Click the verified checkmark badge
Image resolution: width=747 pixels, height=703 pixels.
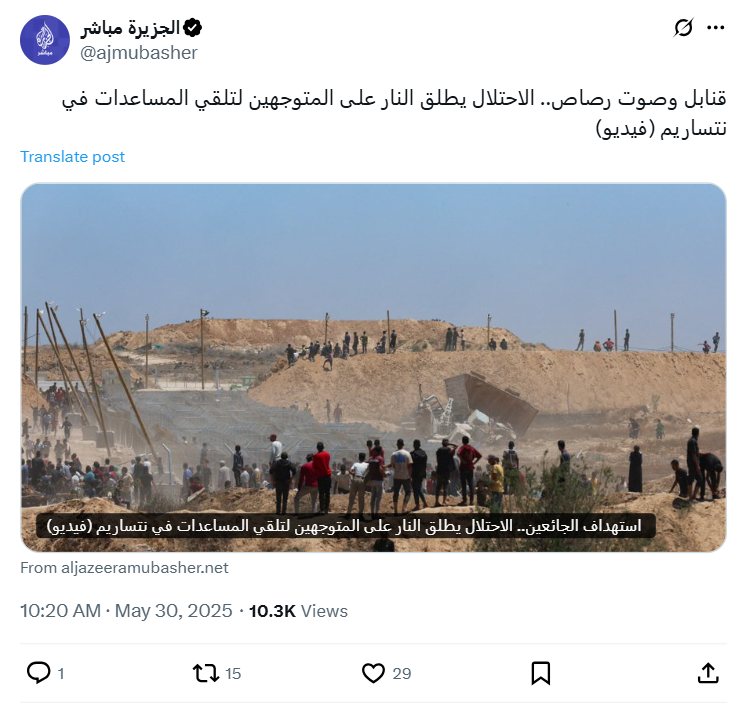[x=192, y=28]
